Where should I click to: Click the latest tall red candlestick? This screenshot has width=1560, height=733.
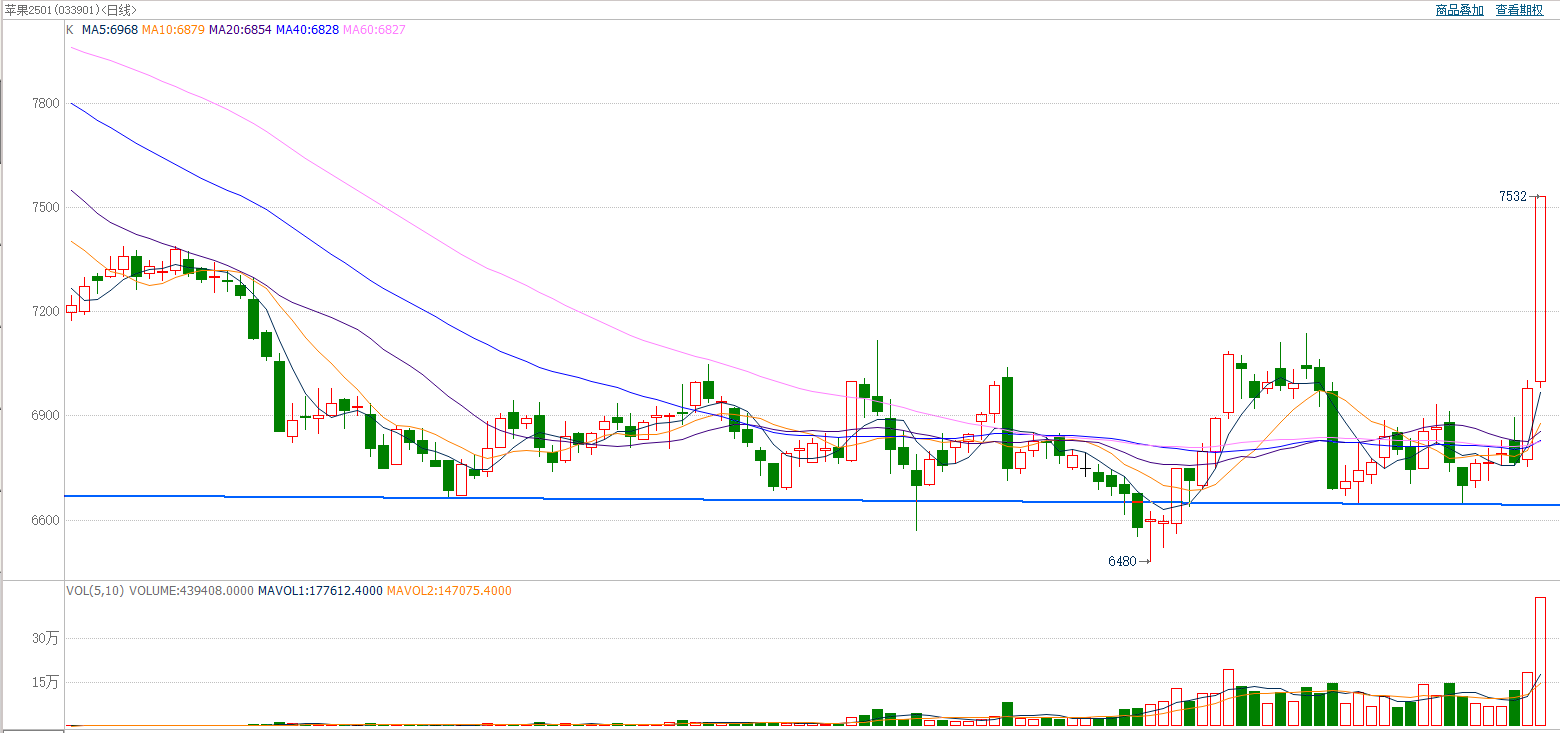(1541, 288)
